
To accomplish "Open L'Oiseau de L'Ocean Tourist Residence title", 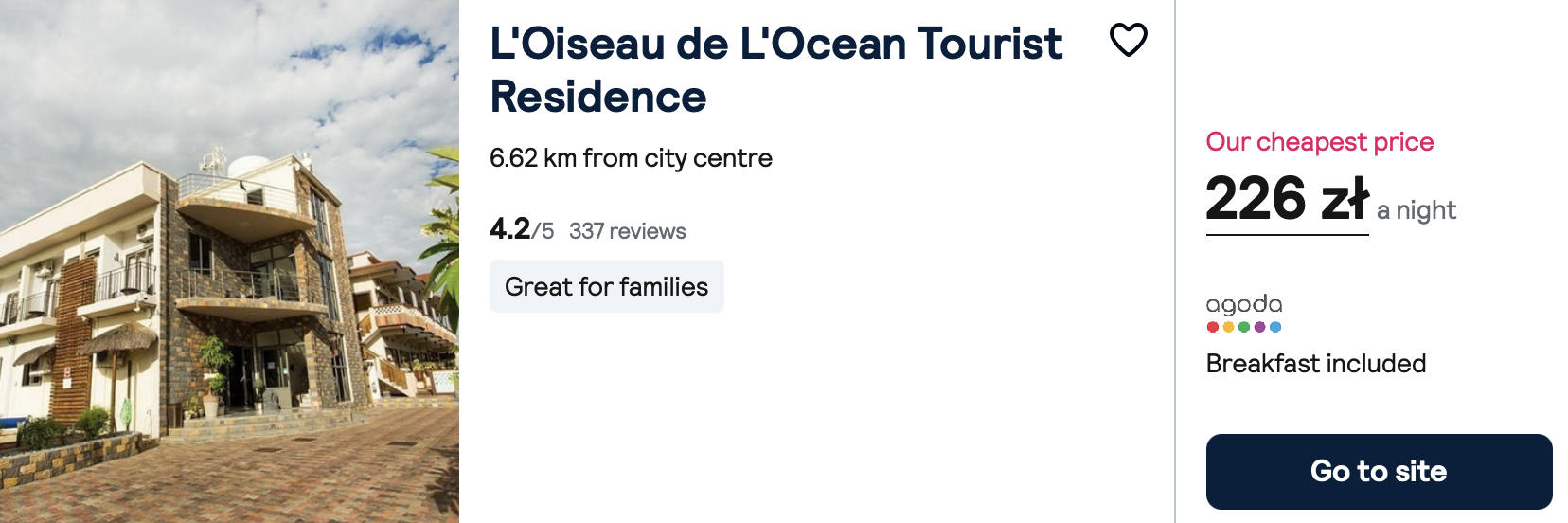I will (x=775, y=70).
